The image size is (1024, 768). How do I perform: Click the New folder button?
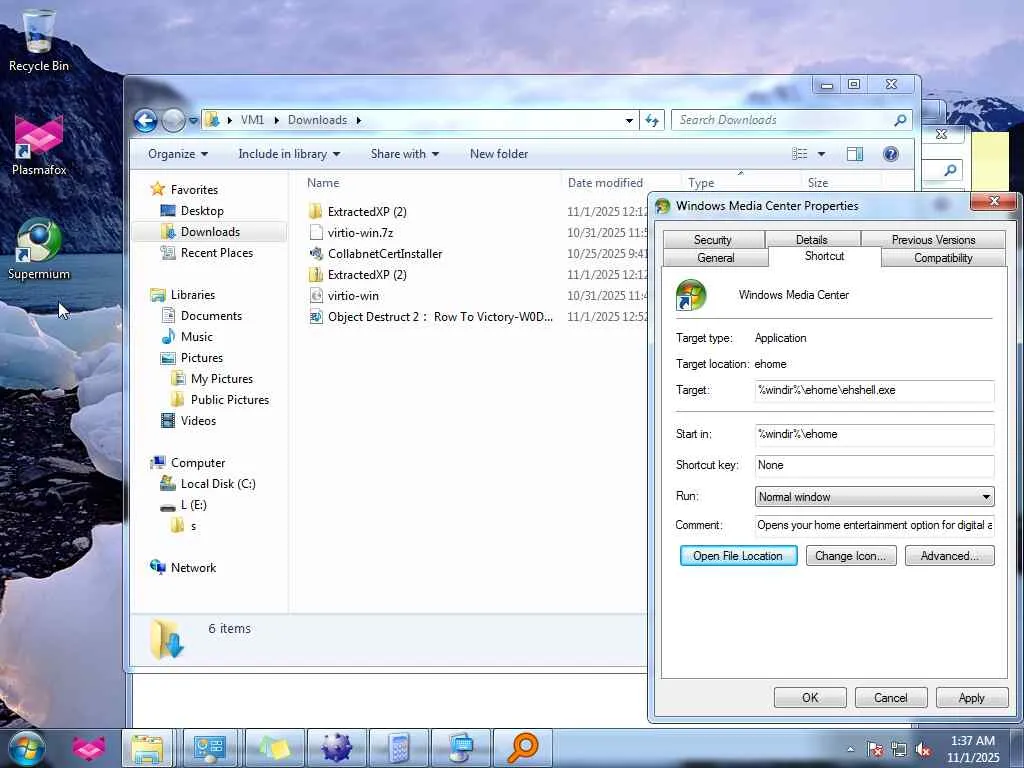pos(499,154)
